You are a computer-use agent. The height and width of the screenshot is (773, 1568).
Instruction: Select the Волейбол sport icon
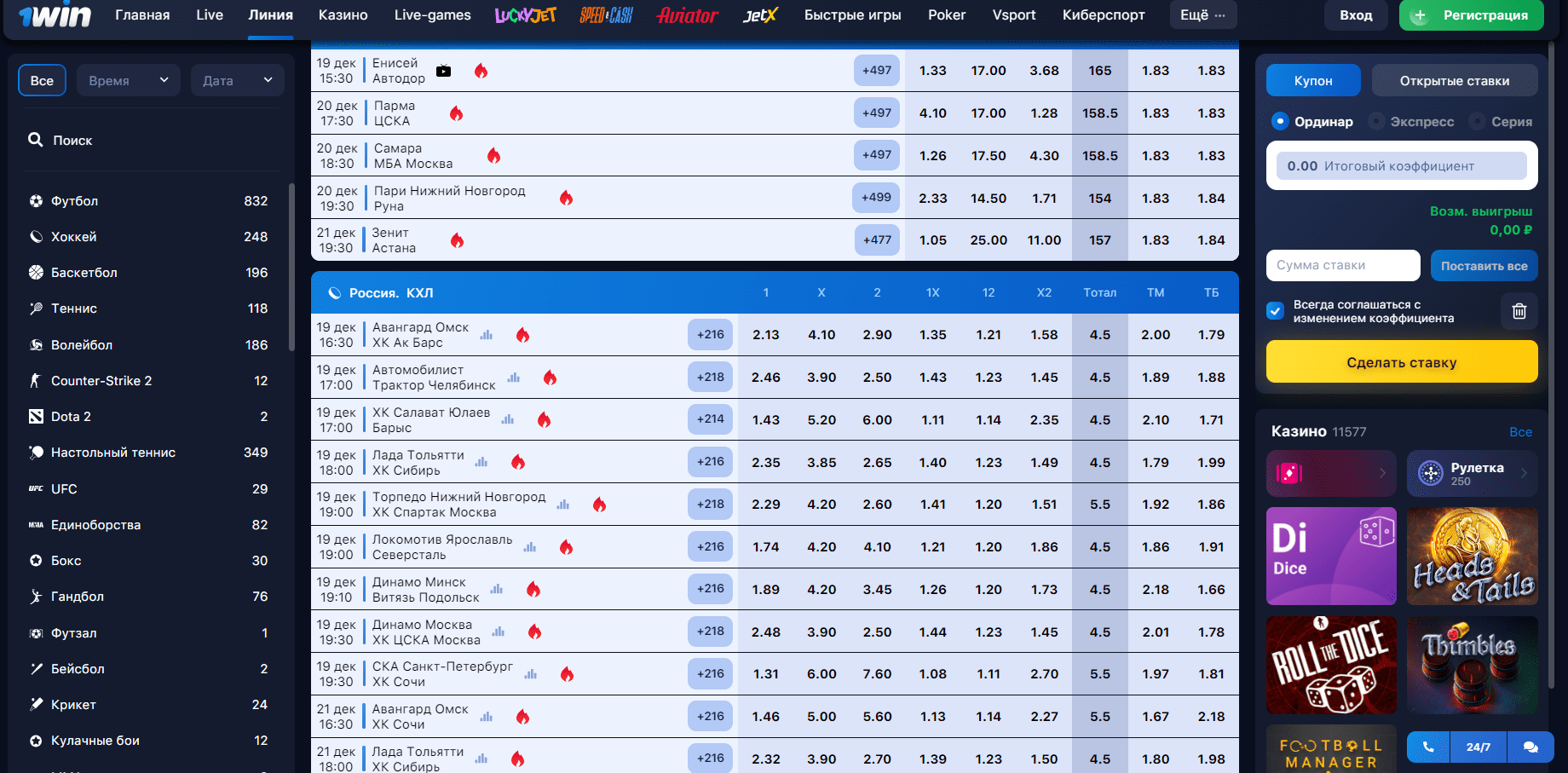coord(36,345)
